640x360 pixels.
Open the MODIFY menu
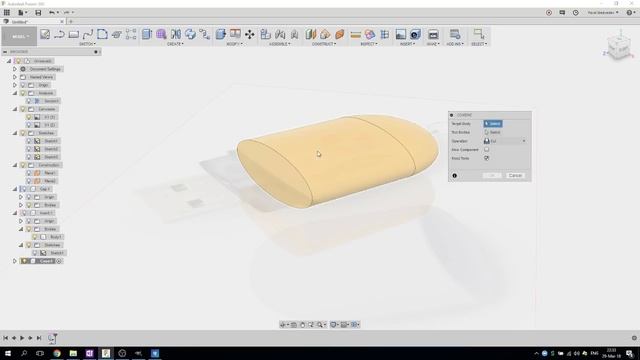[234, 44]
